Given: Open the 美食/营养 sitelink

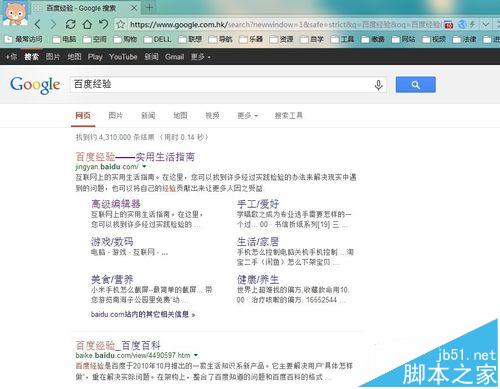Looking at the screenshot, I should pos(112,279).
